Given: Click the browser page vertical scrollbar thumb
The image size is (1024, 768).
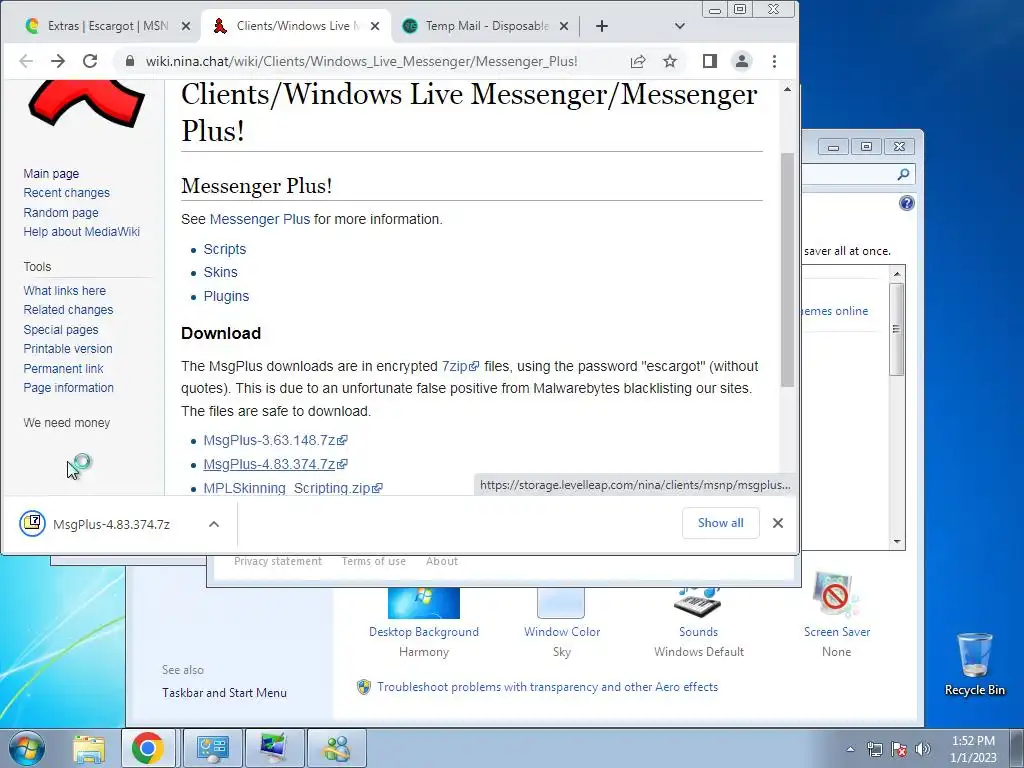Looking at the screenshot, I should (788, 269).
